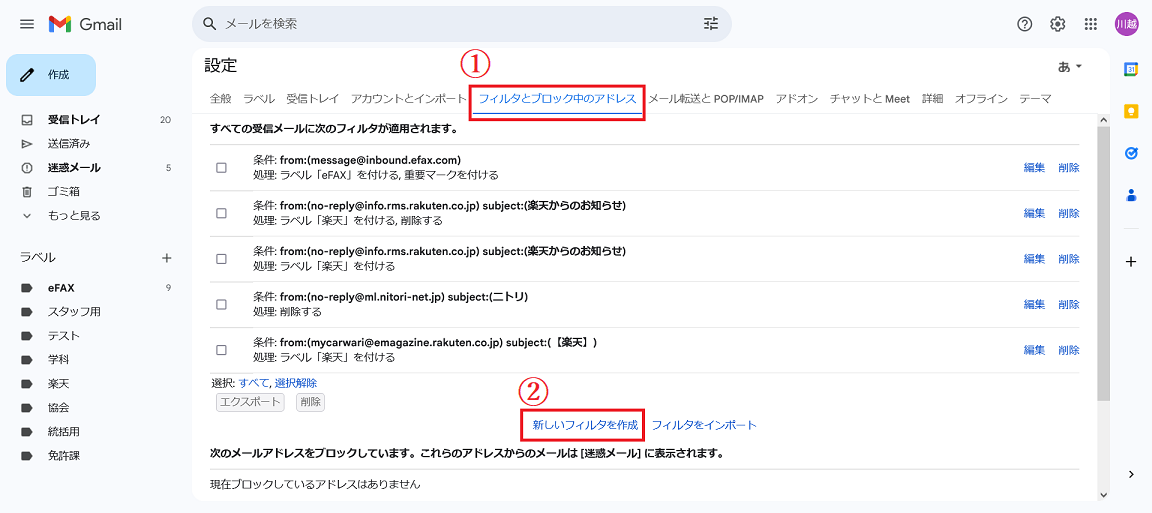The width and height of the screenshot is (1152, 513).
Task: Open Google Calendar in side panel
Action: click(1131, 69)
